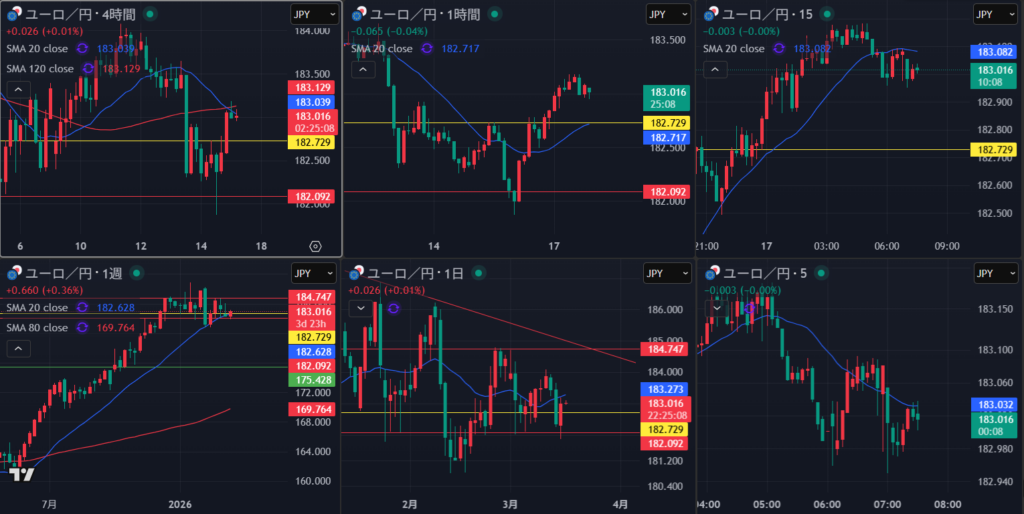Viewport: 1024px width, 514px height.
Task: Click yellow 182.729 price label in 15-minute chart
Action: coord(995,149)
